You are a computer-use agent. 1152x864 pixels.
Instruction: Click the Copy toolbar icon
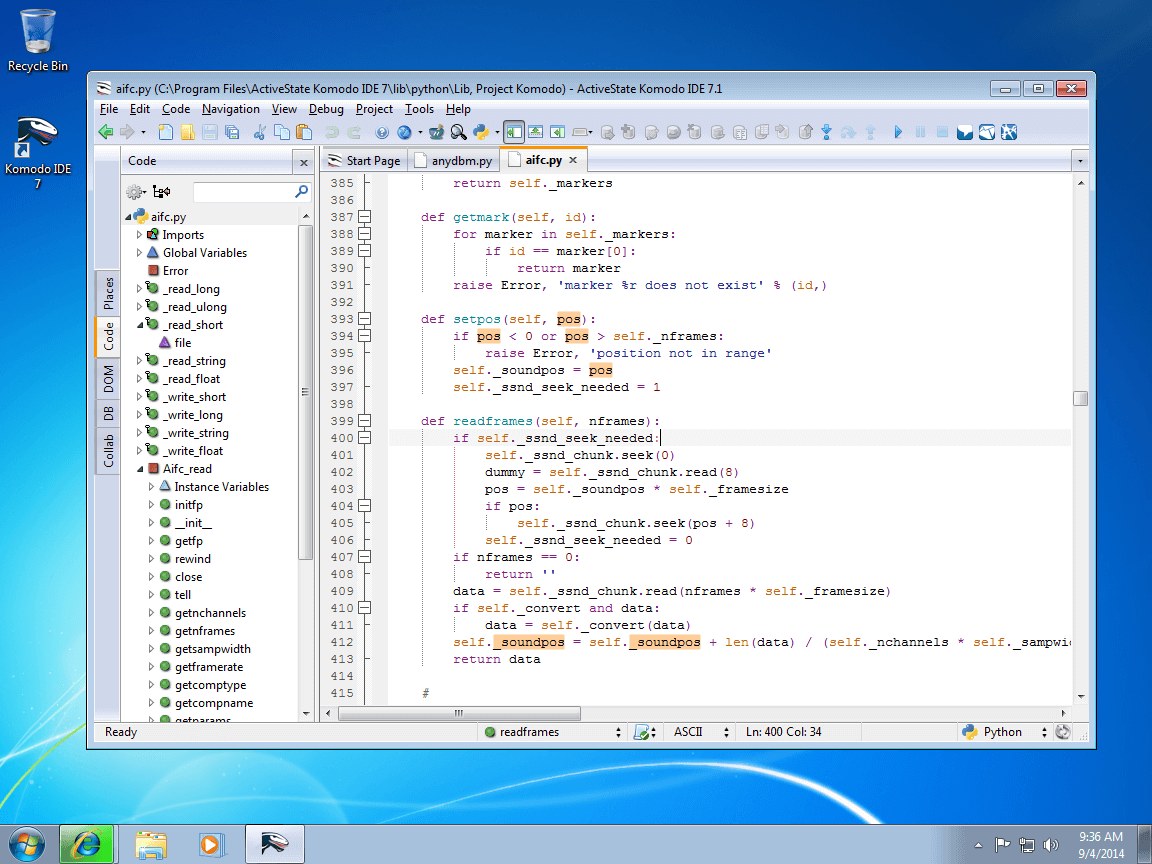coord(281,132)
